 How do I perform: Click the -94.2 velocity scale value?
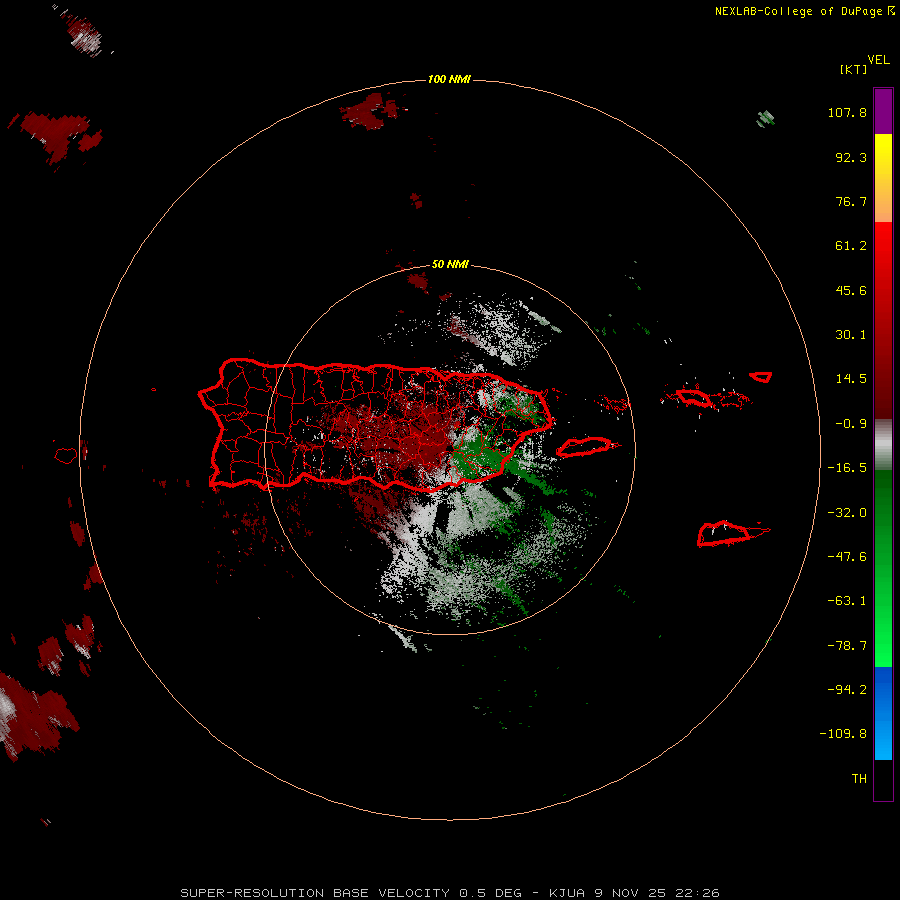coord(847,689)
